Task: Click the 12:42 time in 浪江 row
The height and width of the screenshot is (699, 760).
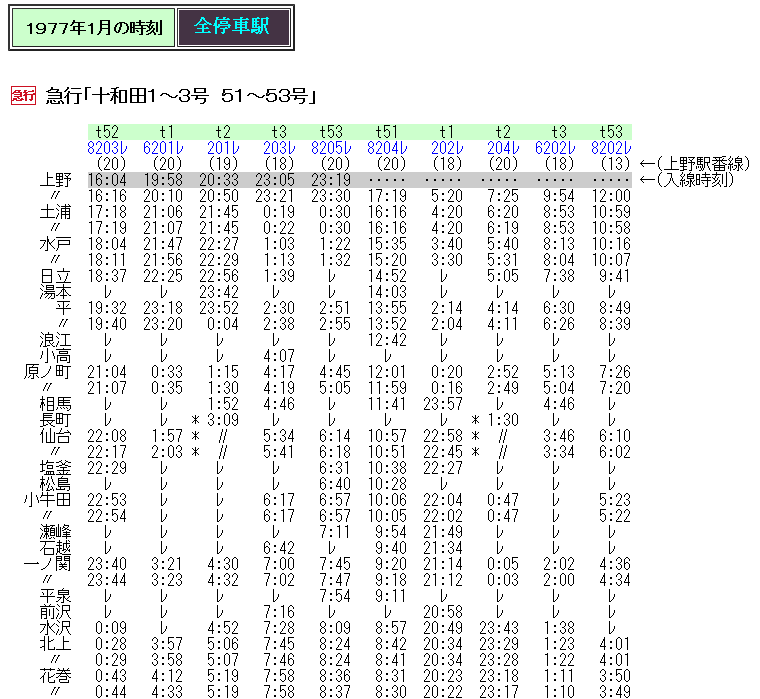Action: click(387, 340)
